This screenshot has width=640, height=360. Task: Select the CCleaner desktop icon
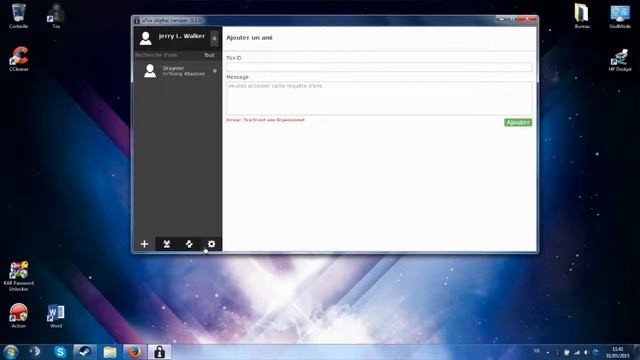(19, 59)
